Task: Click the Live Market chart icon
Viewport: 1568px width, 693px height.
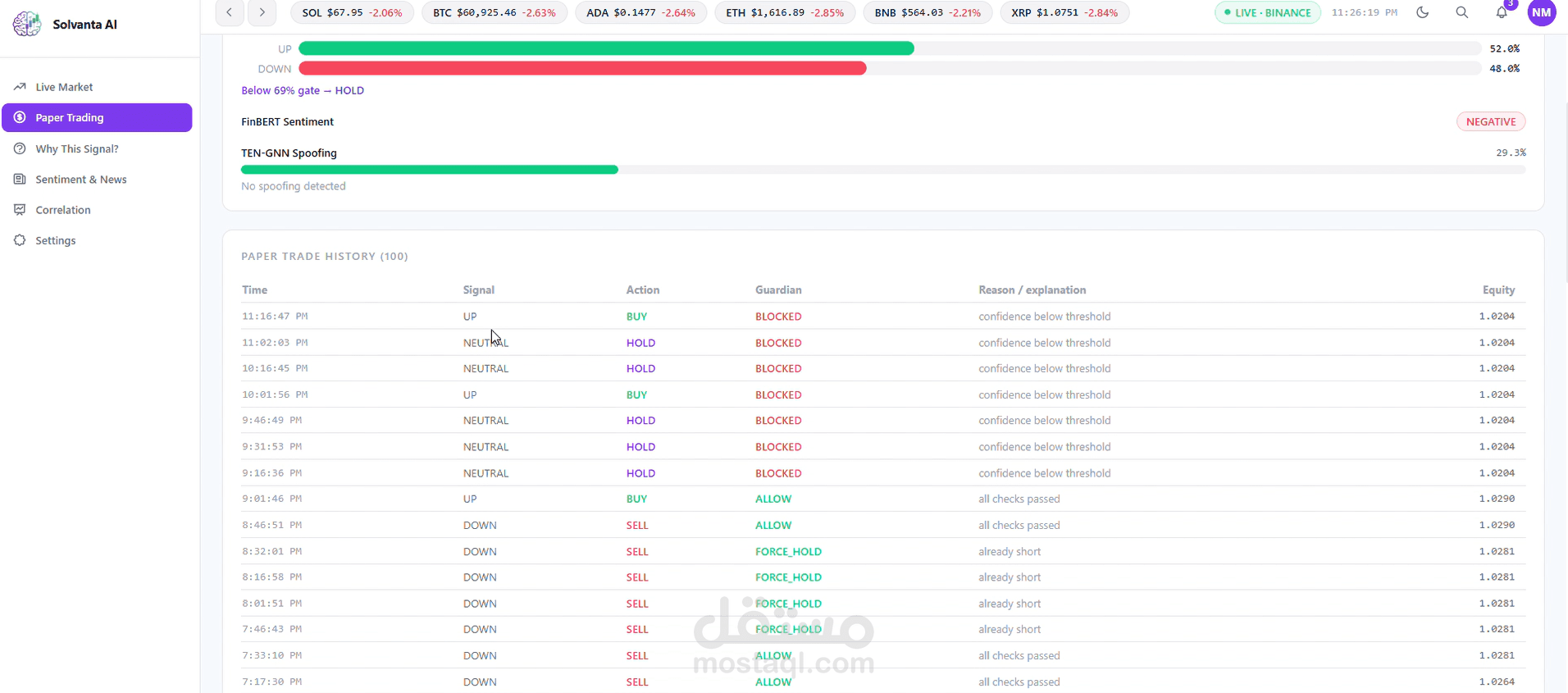Action: click(x=20, y=87)
